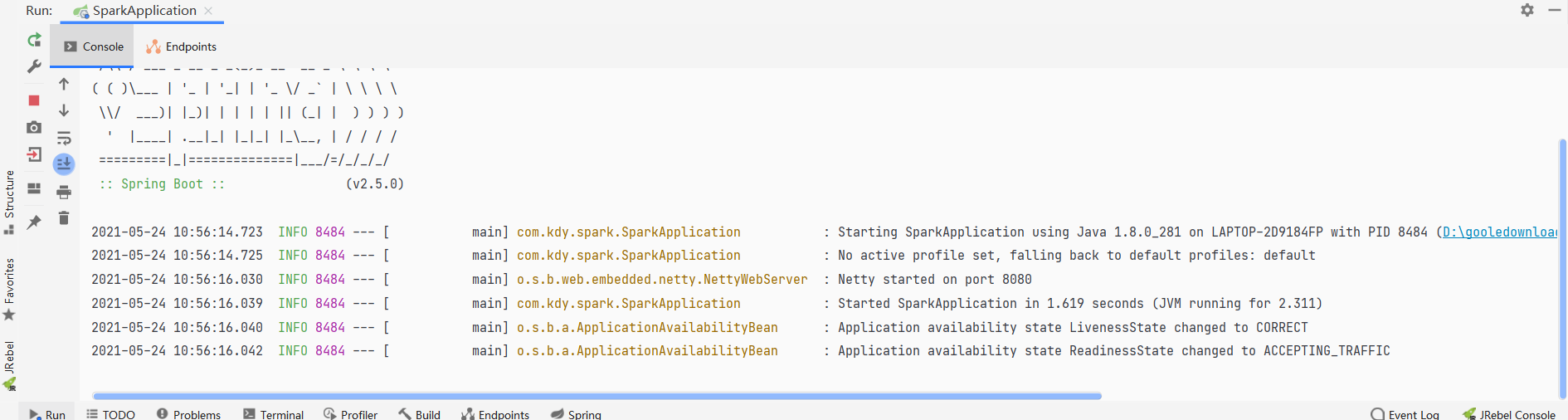Take a thread dump with camera icon
Viewport: 1568px width, 420px height.
click(34, 127)
